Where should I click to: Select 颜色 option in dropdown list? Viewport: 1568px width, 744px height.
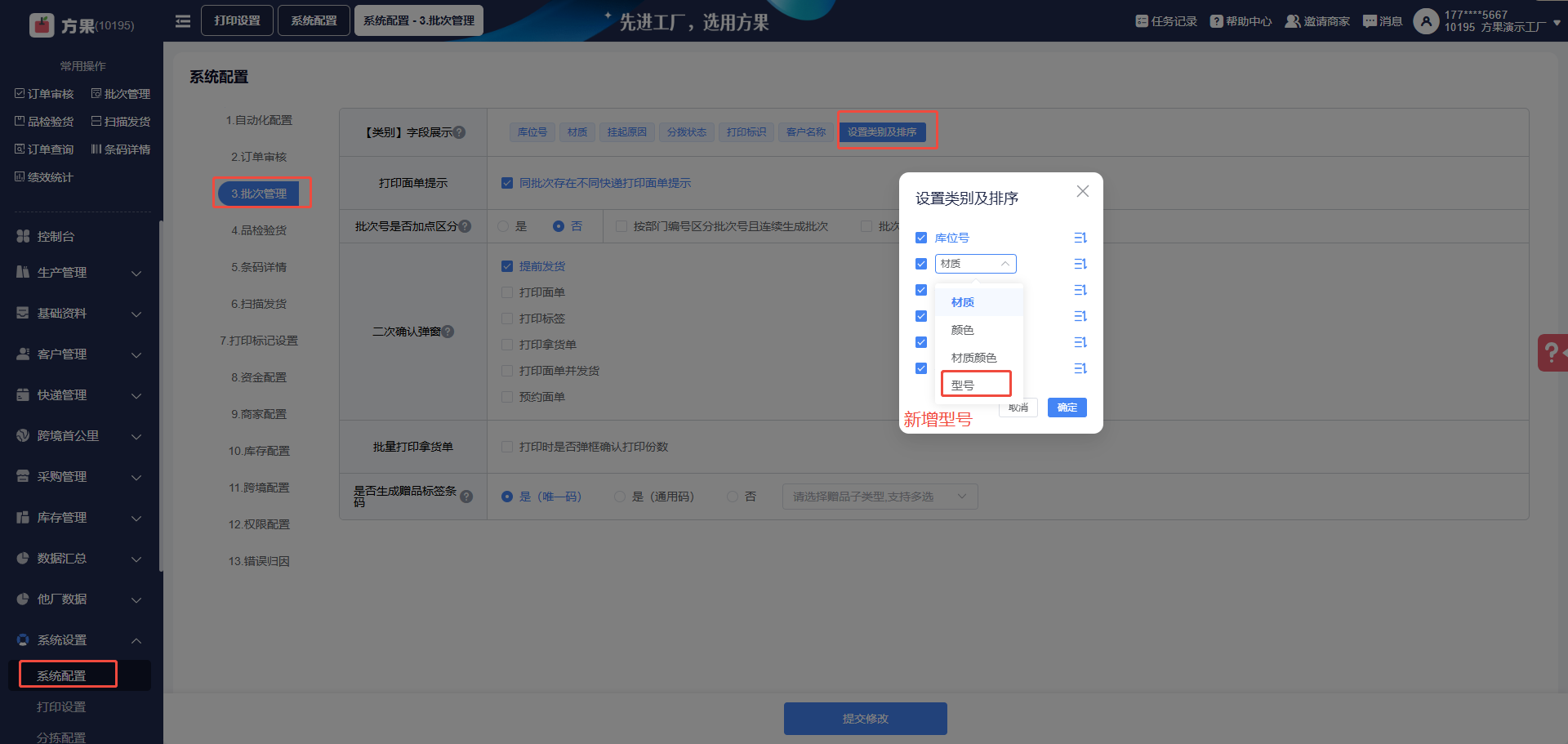[978, 330]
